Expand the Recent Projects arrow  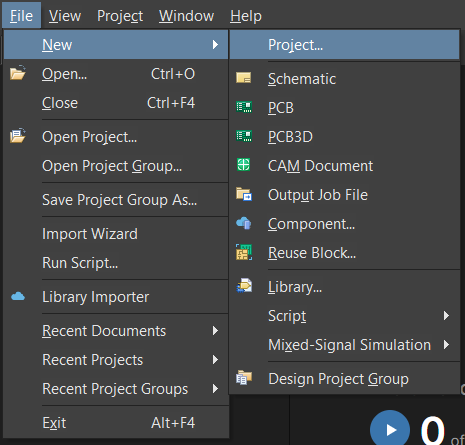point(215,360)
